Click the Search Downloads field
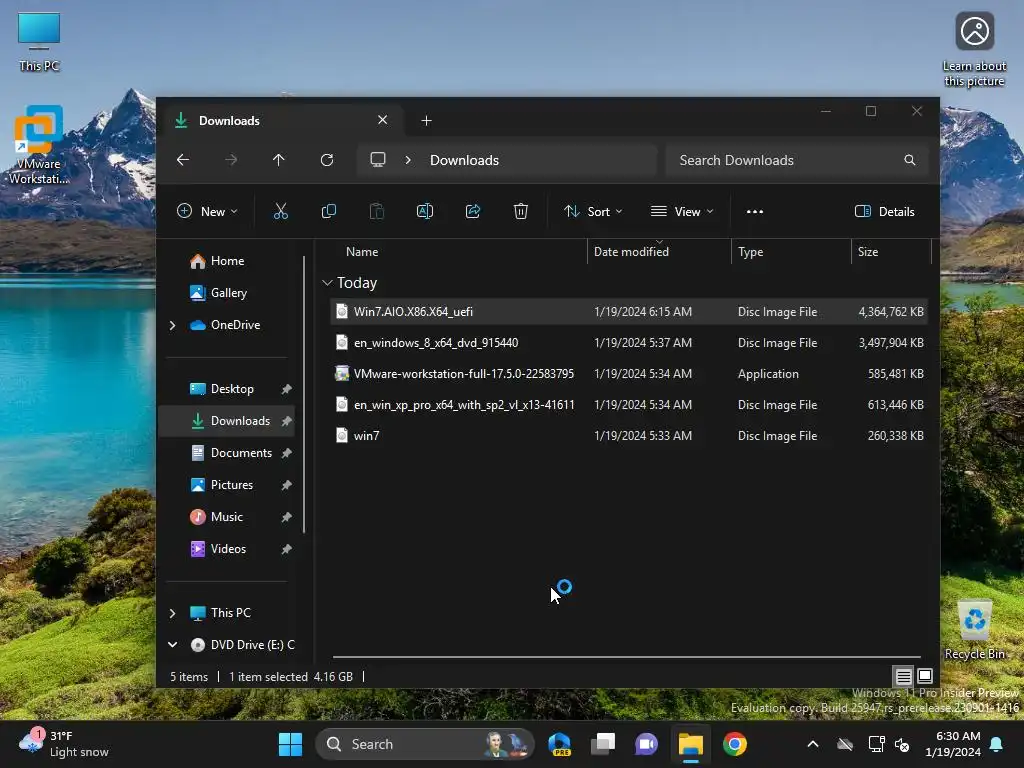1024x768 pixels. (797, 160)
